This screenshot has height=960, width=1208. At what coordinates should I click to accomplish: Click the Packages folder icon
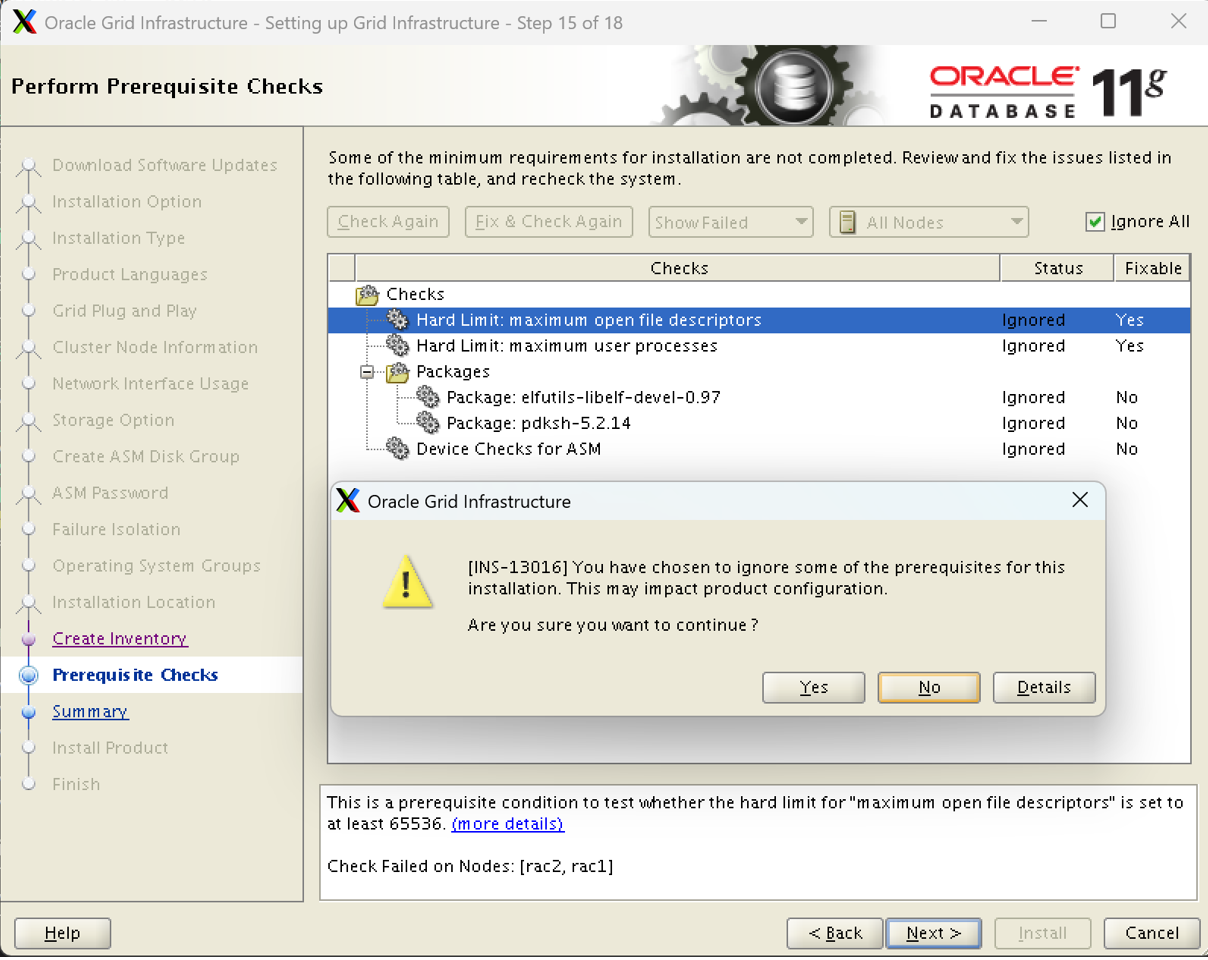click(398, 372)
